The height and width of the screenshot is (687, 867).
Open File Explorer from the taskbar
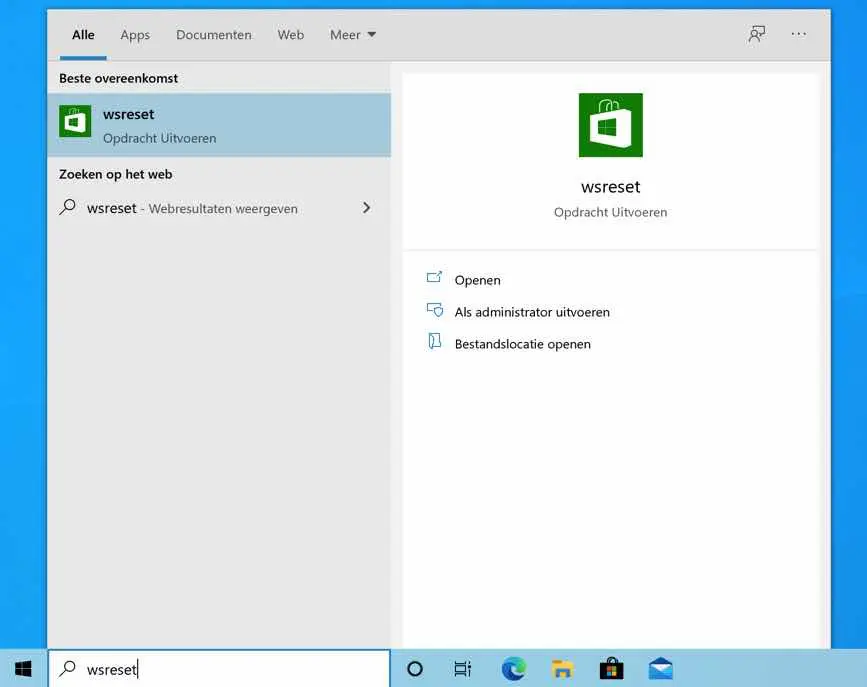point(562,669)
